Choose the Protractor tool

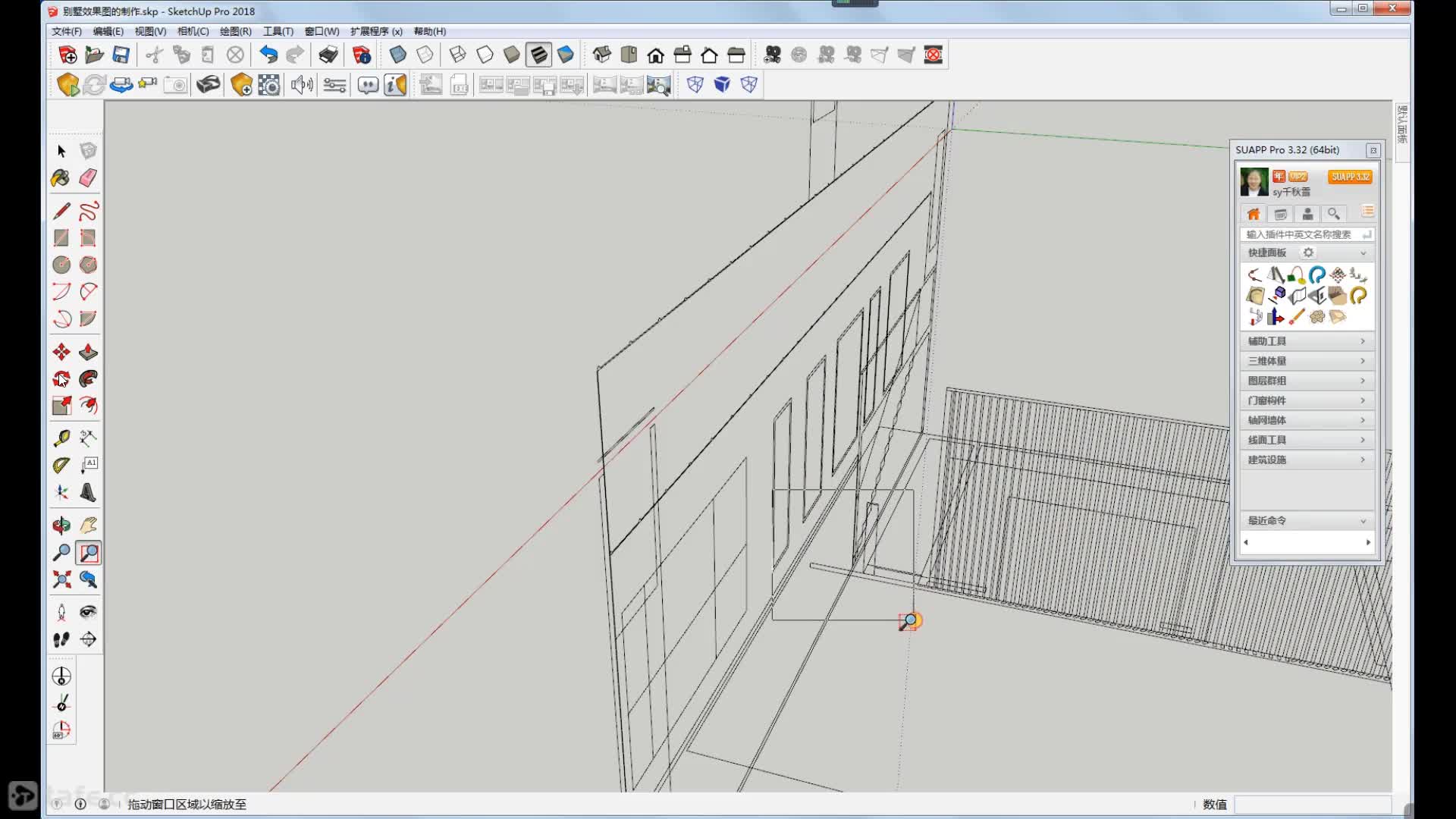[61, 465]
